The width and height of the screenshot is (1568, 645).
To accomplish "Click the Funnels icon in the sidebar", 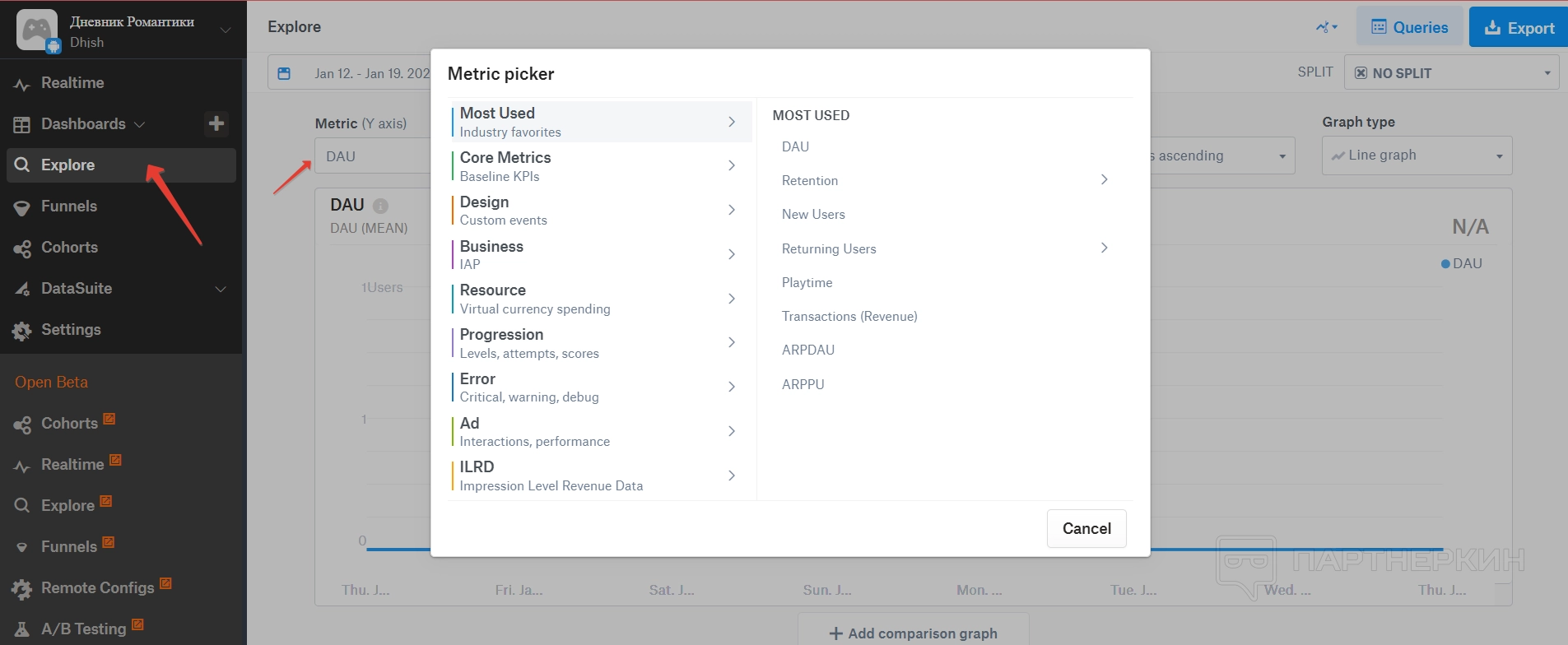I will pyautogui.click(x=22, y=207).
